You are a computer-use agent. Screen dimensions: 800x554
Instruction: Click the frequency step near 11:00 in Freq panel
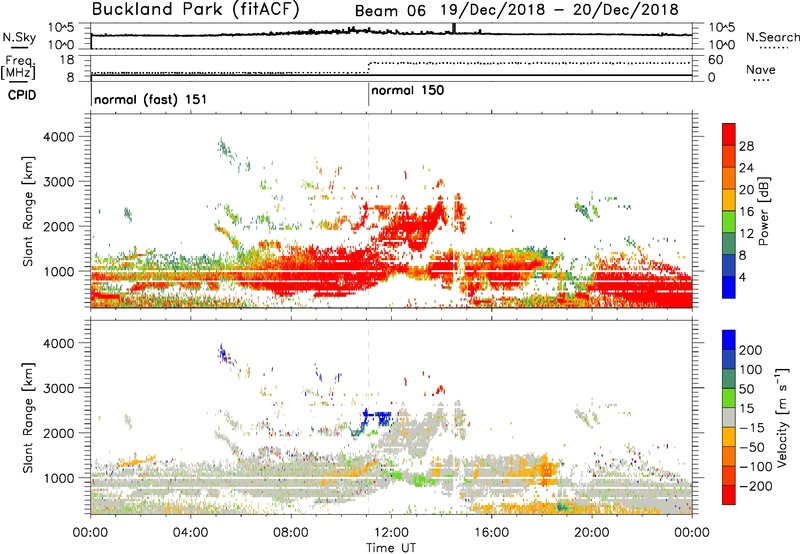coord(368,67)
